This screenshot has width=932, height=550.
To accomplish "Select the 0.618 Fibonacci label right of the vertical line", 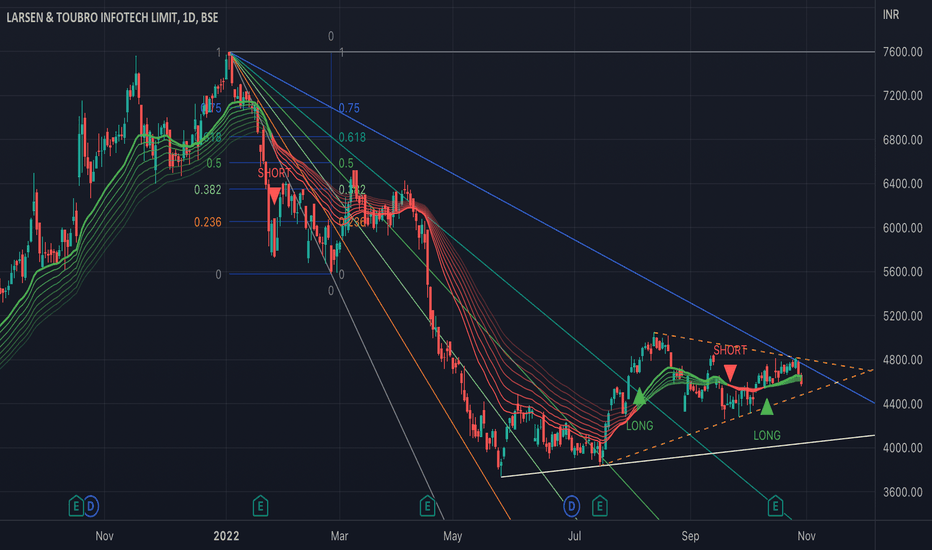I will 352,137.
